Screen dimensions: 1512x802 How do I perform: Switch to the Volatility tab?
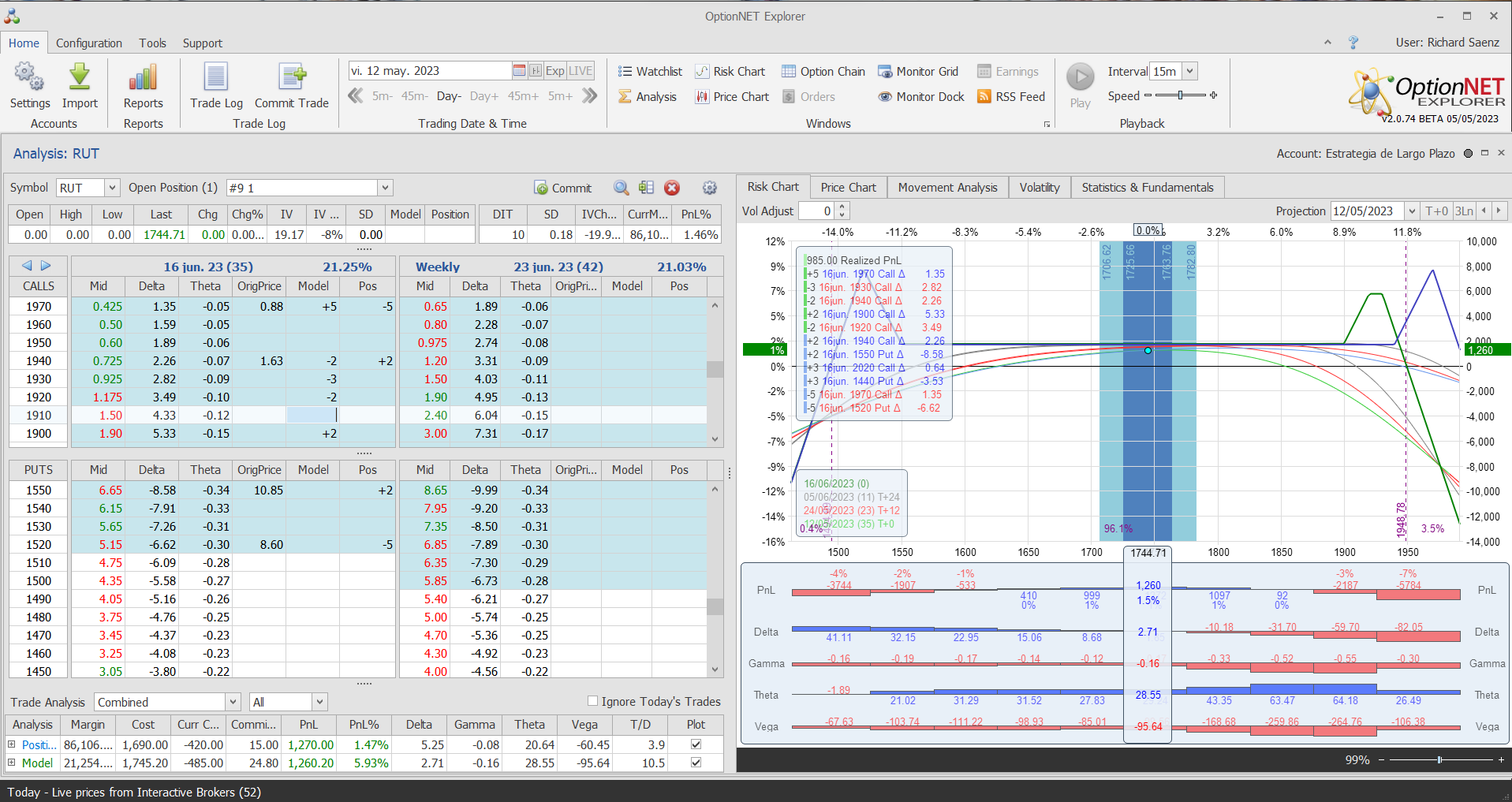1039,188
